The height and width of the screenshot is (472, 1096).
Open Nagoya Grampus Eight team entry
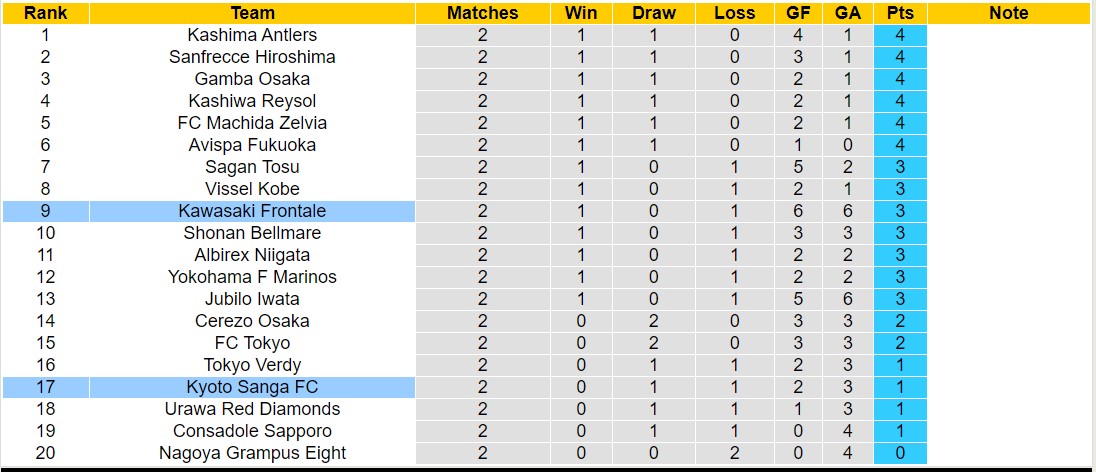click(252, 453)
